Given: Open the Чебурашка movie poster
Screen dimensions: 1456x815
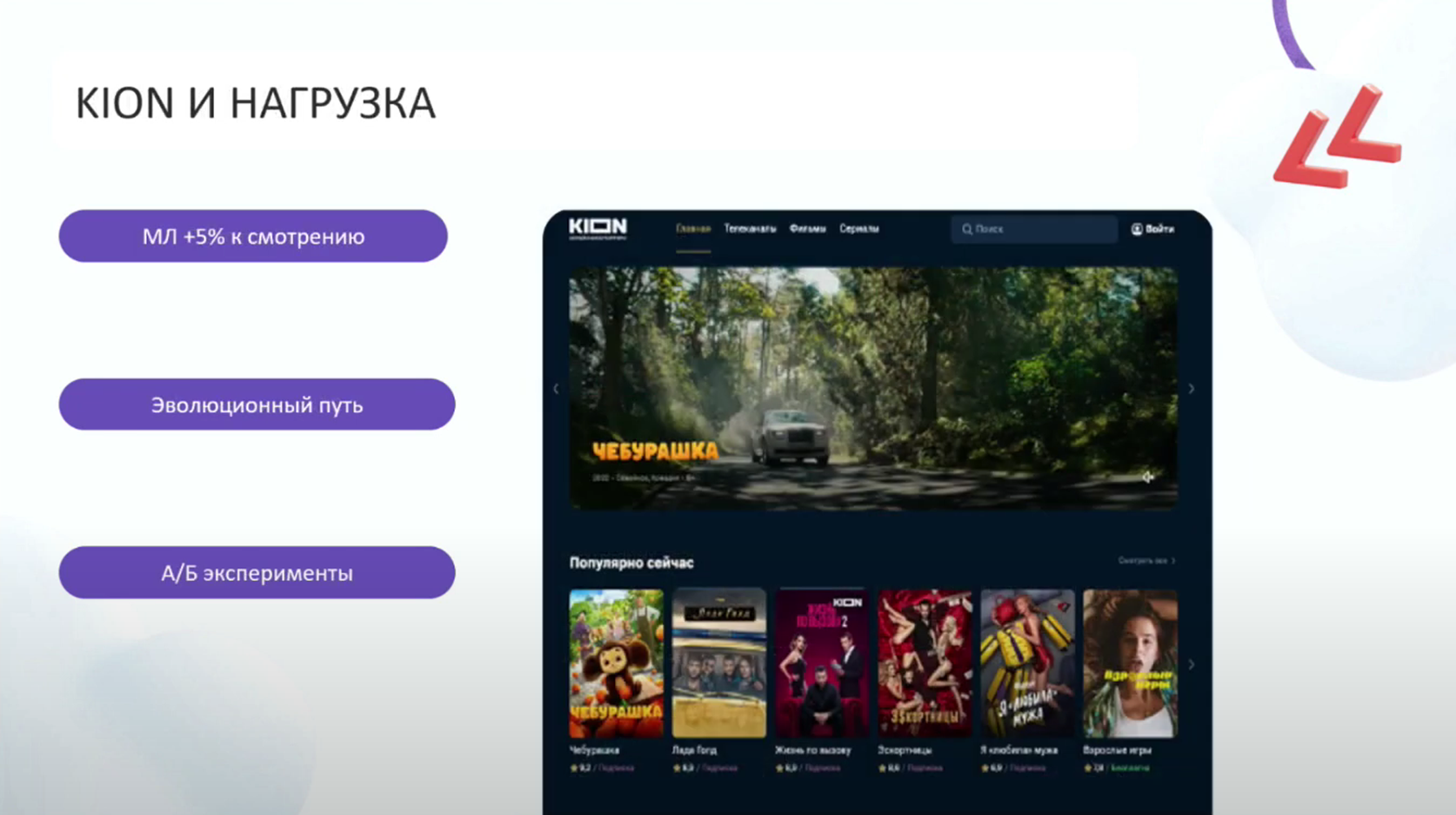Looking at the screenshot, I should 616,664.
